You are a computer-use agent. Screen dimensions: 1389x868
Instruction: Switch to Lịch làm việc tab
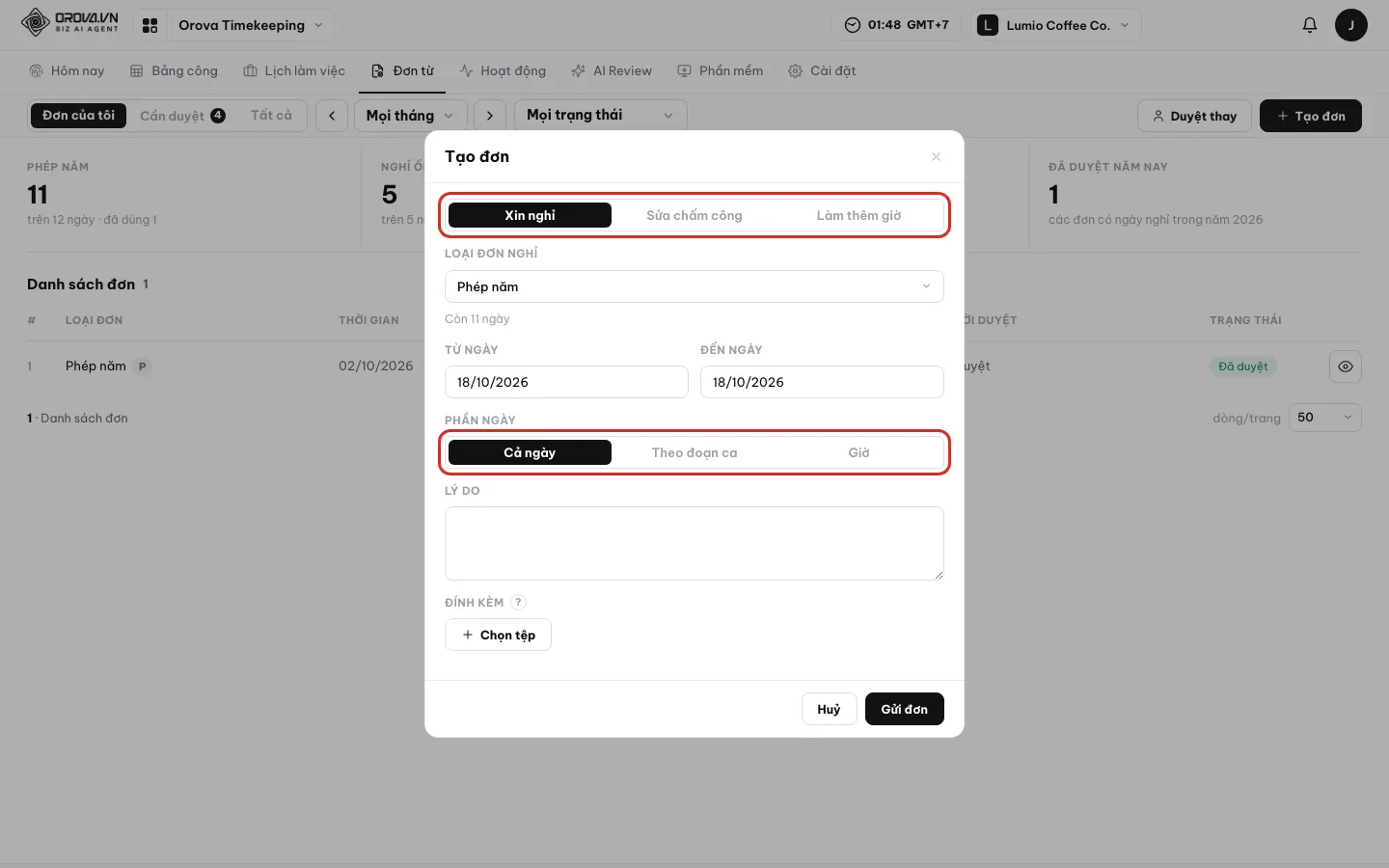pos(294,70)
